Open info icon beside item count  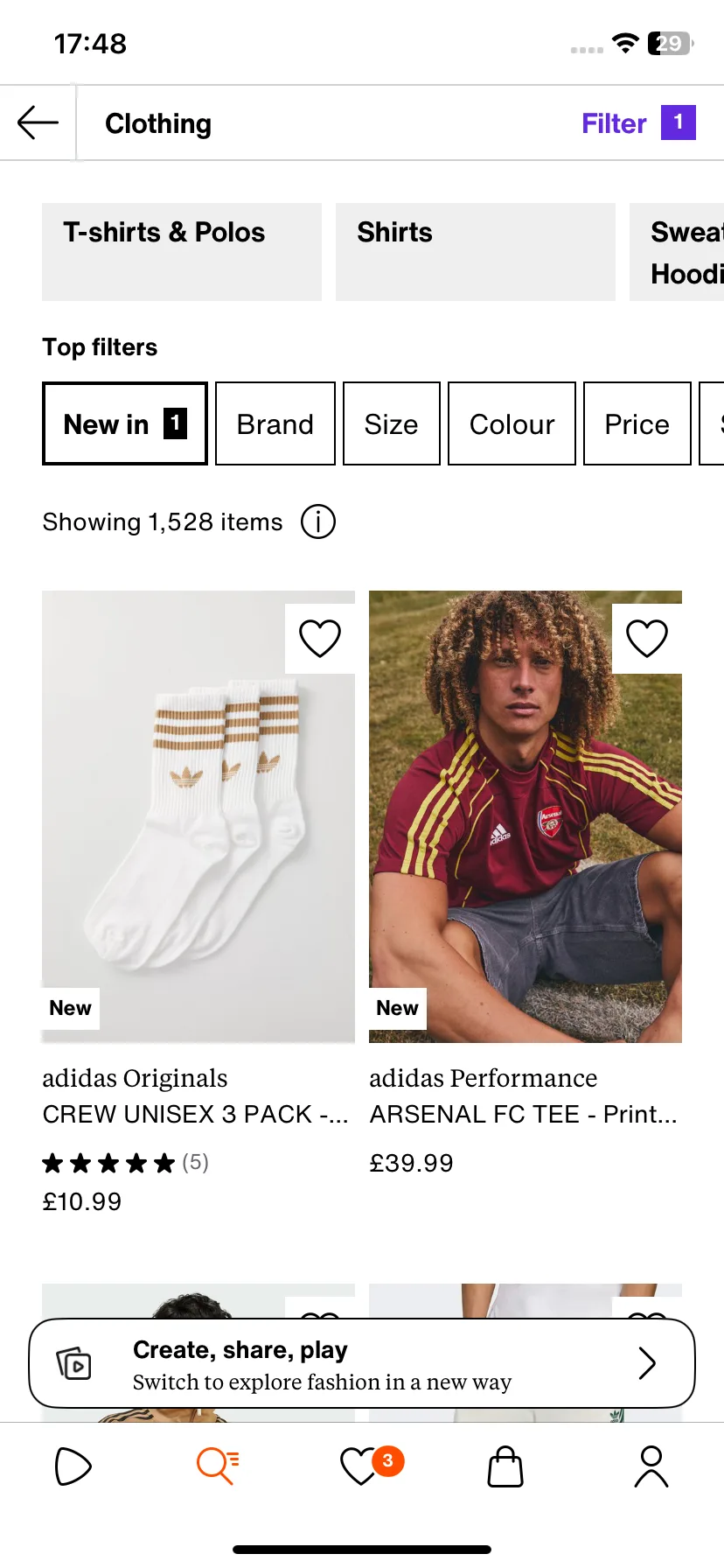click(318, 521)
